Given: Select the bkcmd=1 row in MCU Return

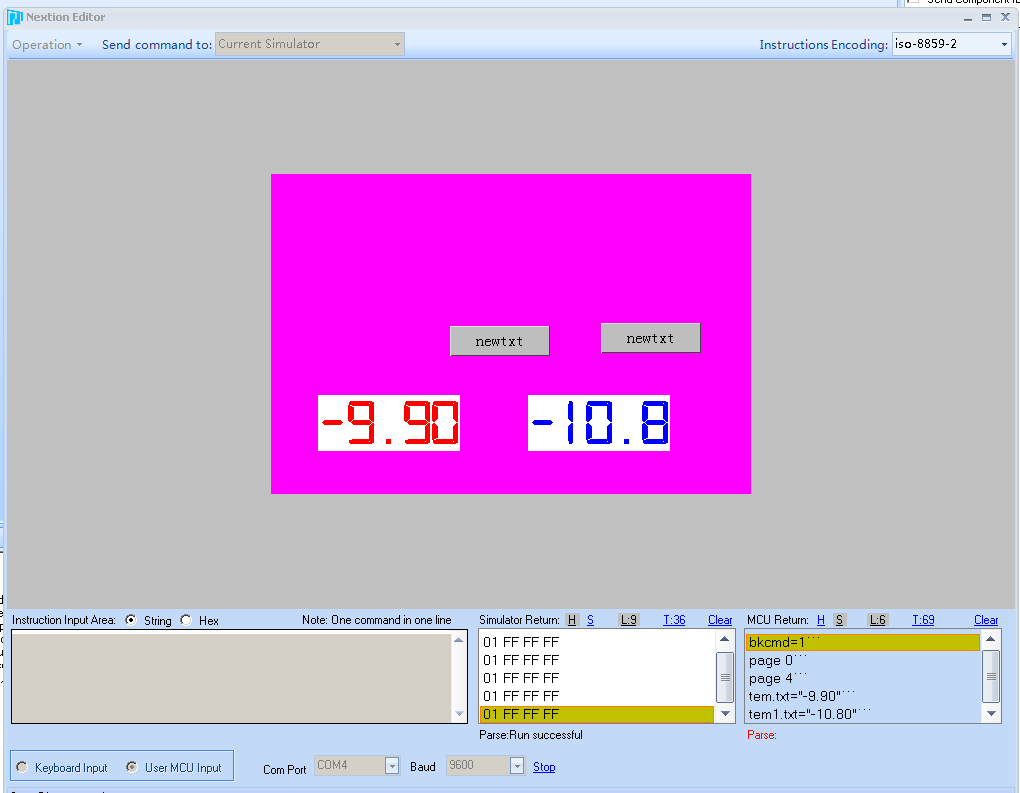Looking at the screenshot, I should click(x=863, y=642).
